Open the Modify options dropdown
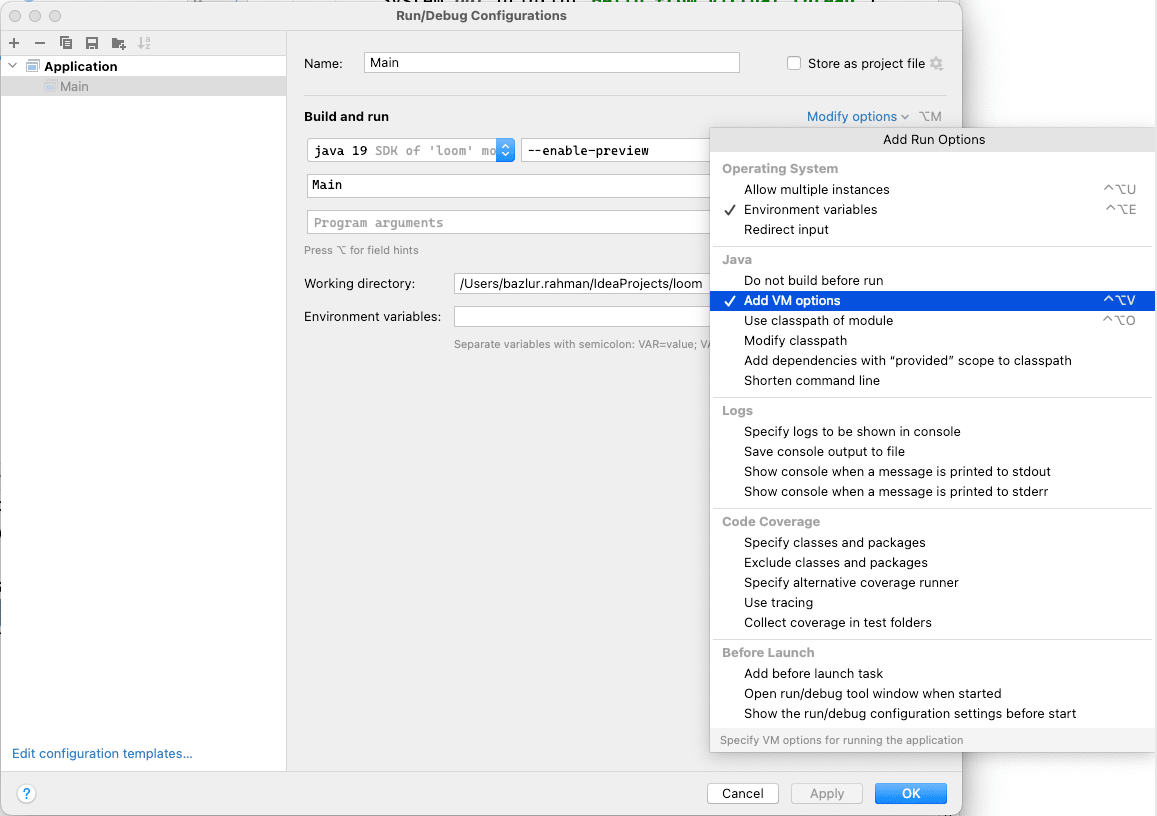1157x816 pixels. 857,117
